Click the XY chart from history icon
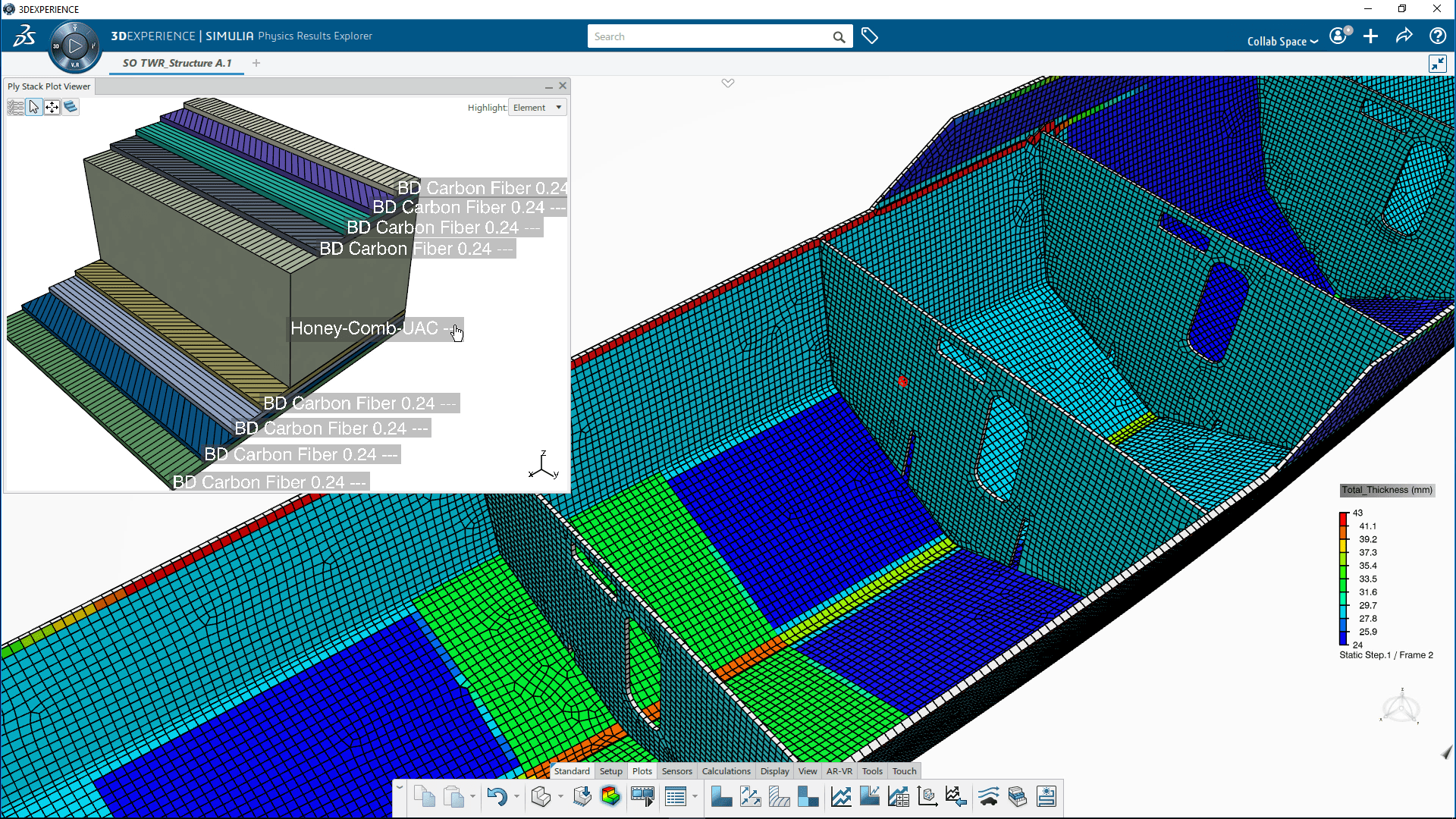Image resolution: width=1456 pixels, height=819 pixels. click(841, 797)
